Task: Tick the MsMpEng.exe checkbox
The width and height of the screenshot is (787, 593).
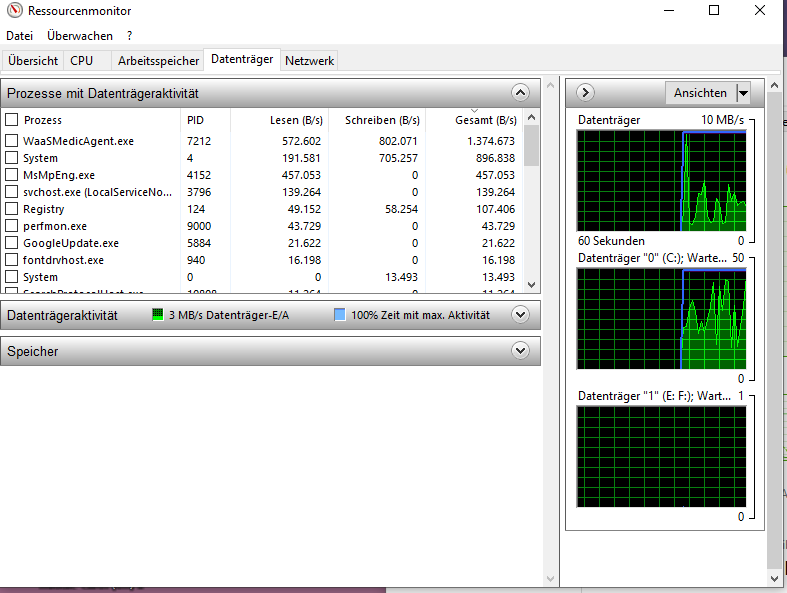Action: (12, 175)
